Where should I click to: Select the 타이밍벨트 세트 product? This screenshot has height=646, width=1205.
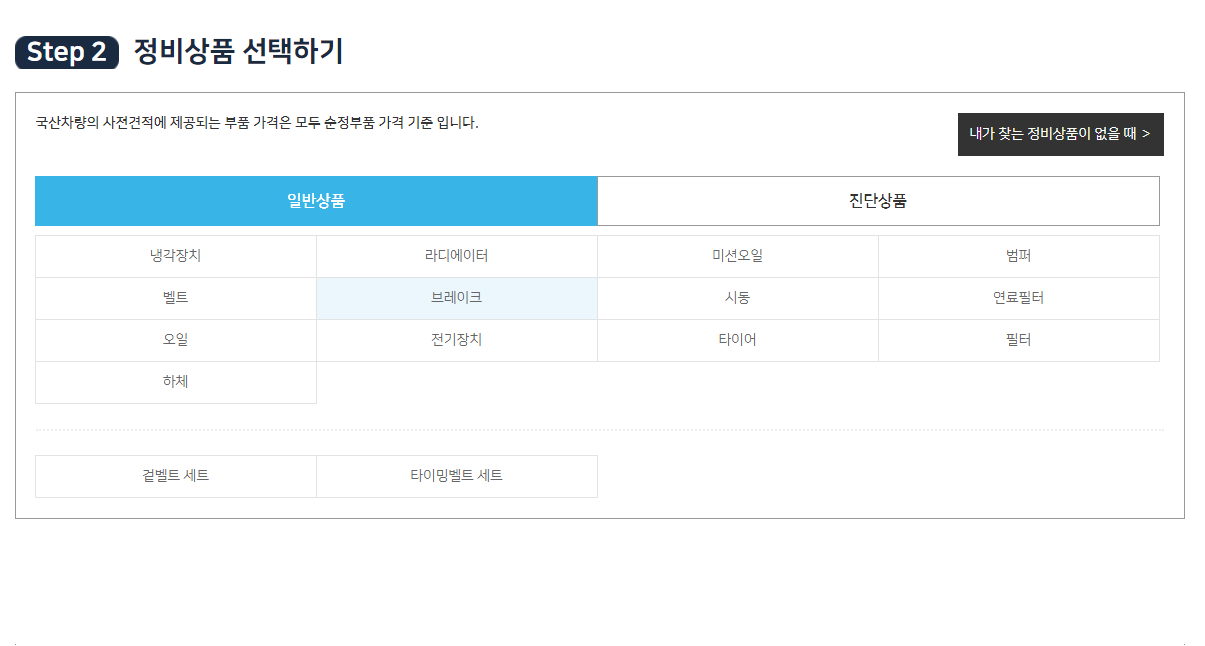pos(457,476)
